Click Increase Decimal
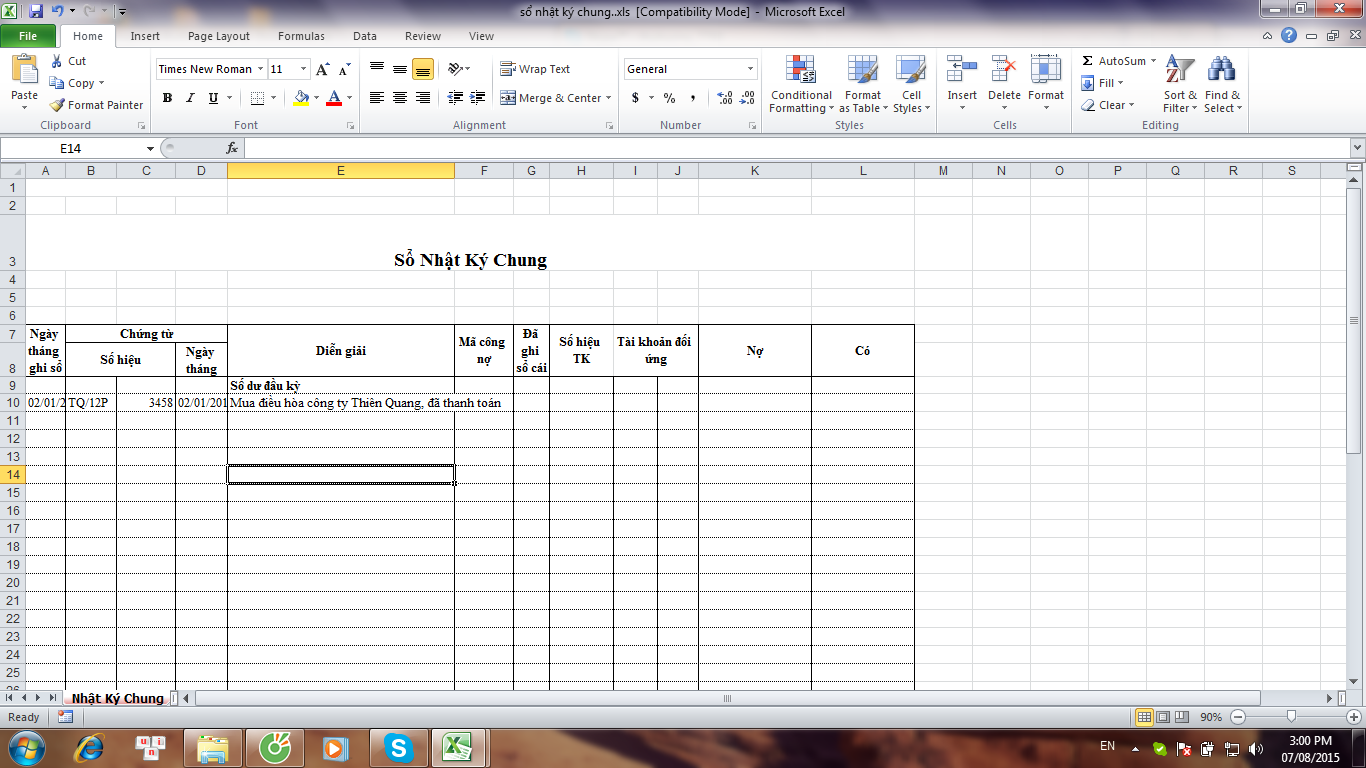The image size is (1366, 768). (725, 98)
